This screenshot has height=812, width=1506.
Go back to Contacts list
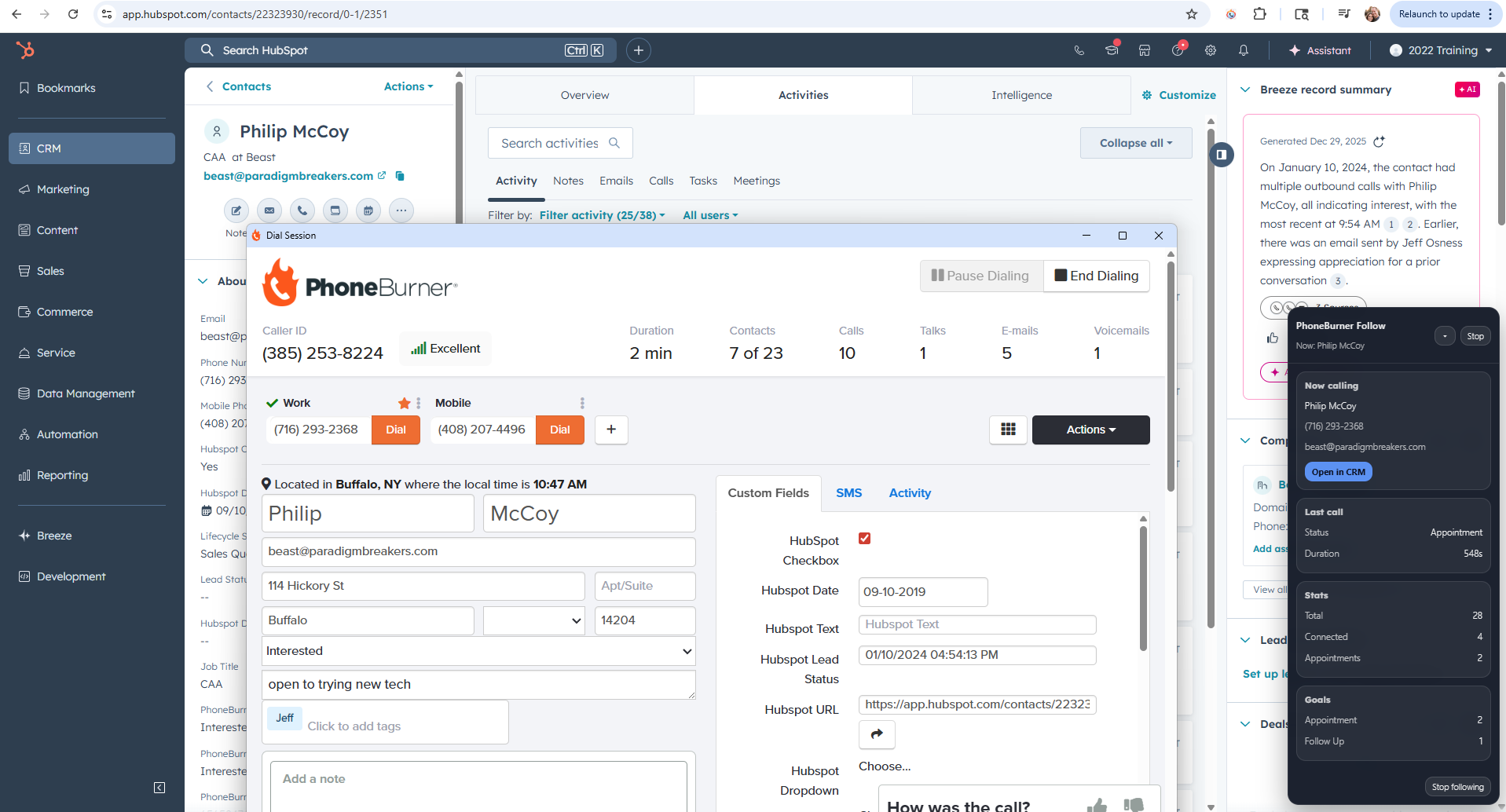[x=239, y=86]
